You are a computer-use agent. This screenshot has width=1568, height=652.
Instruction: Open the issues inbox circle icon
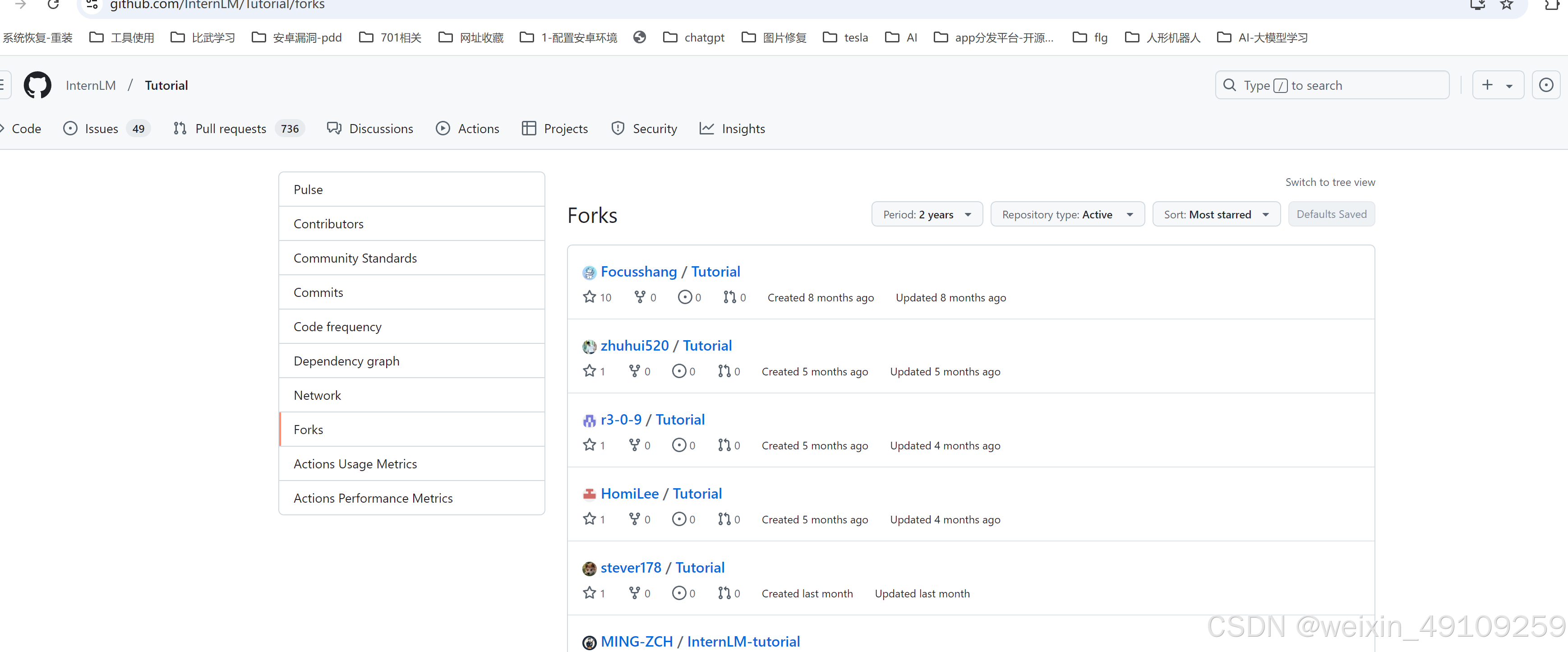pyautogui.click(x=1545, y=85)
